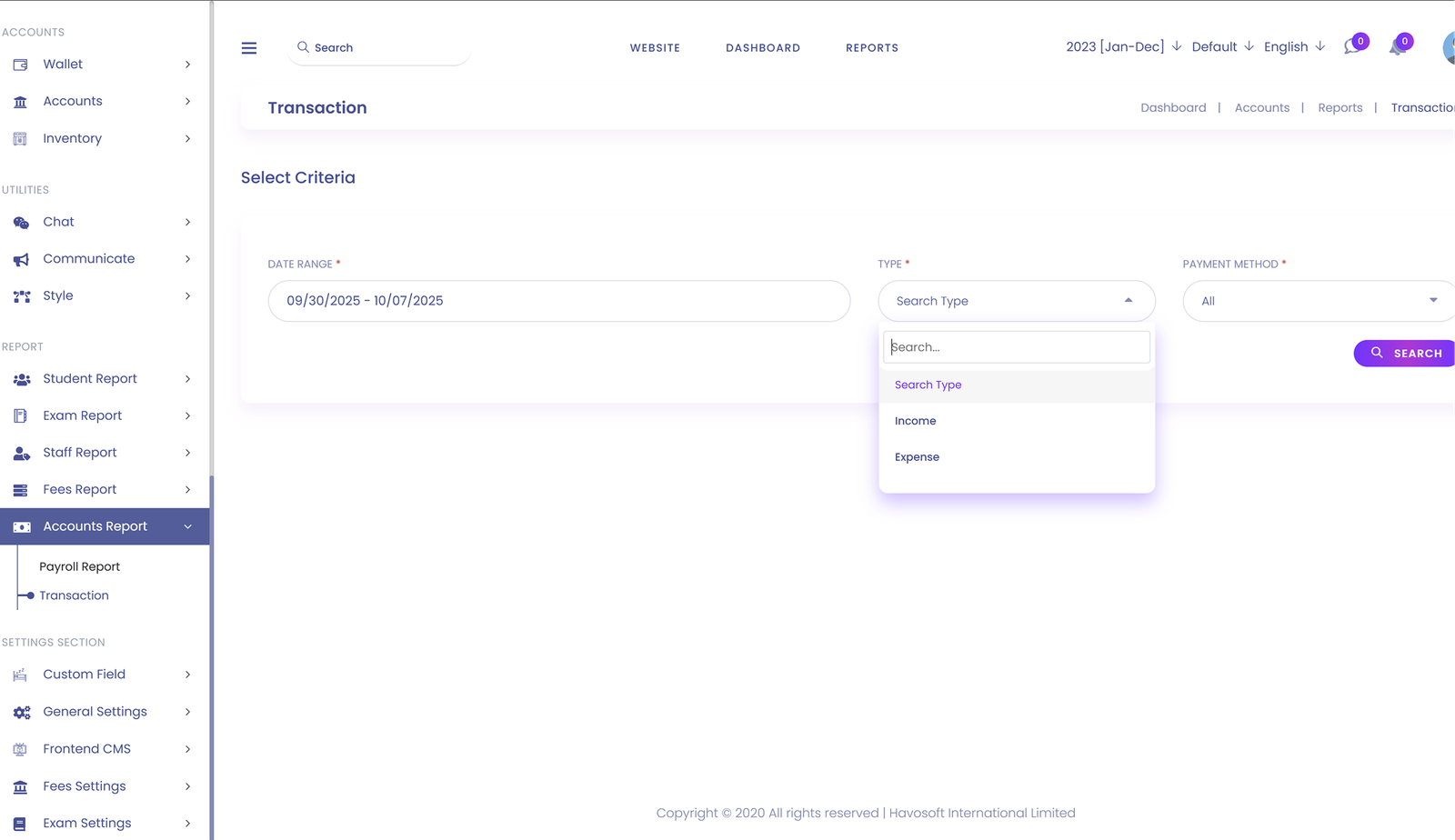
Task: Choose Expense from the type list
Action: [x=917, y=457]
